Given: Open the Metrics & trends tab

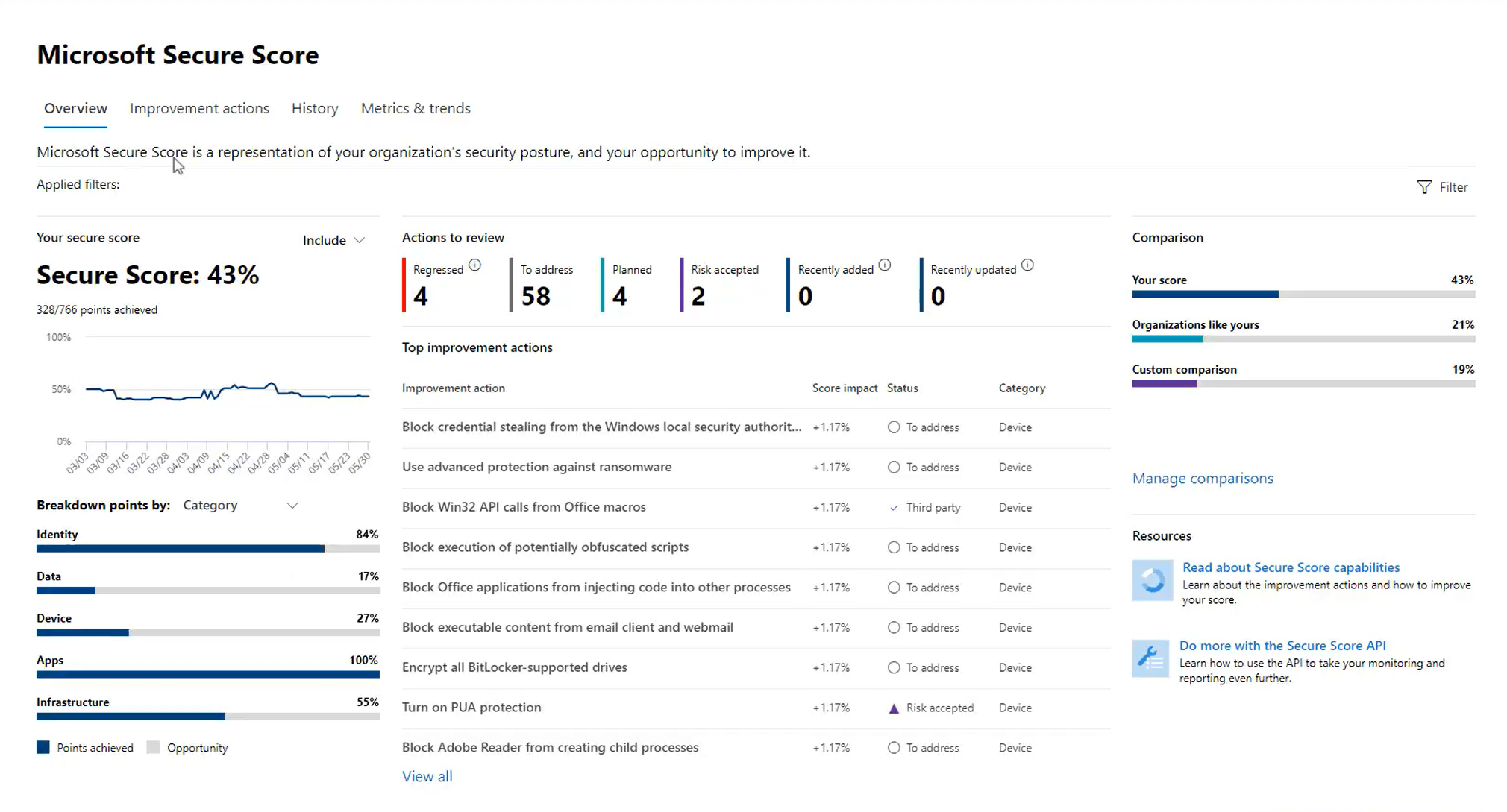Looking at the screenshot, I should (x=416, y=108).
